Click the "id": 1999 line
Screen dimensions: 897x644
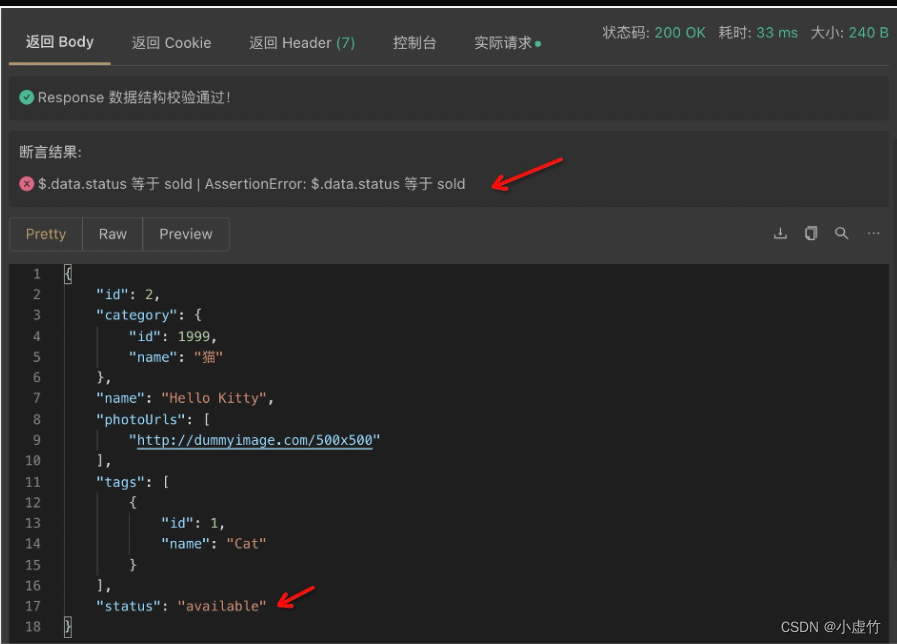point(173,336)
